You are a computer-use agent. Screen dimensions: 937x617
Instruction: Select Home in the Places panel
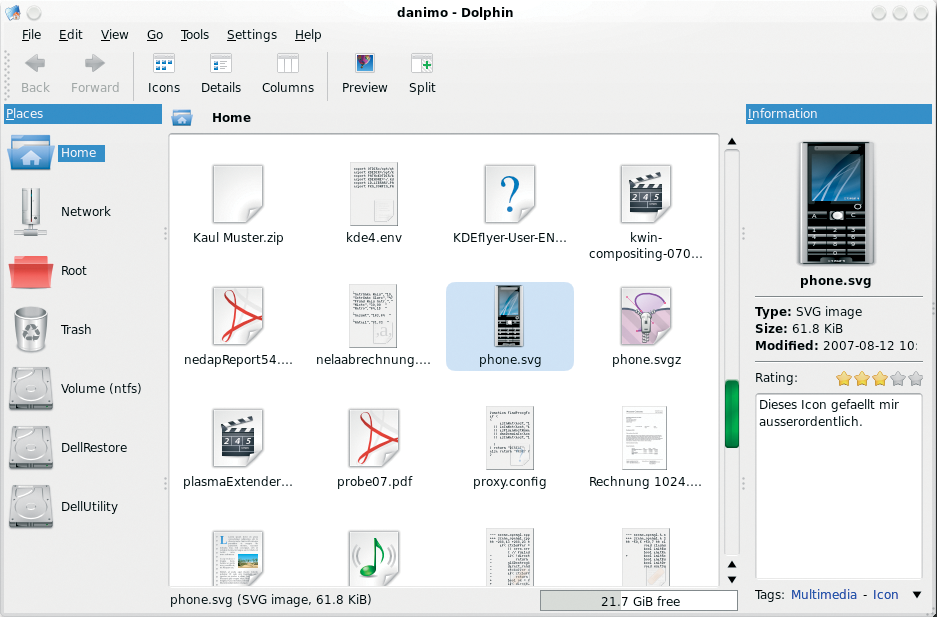click(57, 153)
